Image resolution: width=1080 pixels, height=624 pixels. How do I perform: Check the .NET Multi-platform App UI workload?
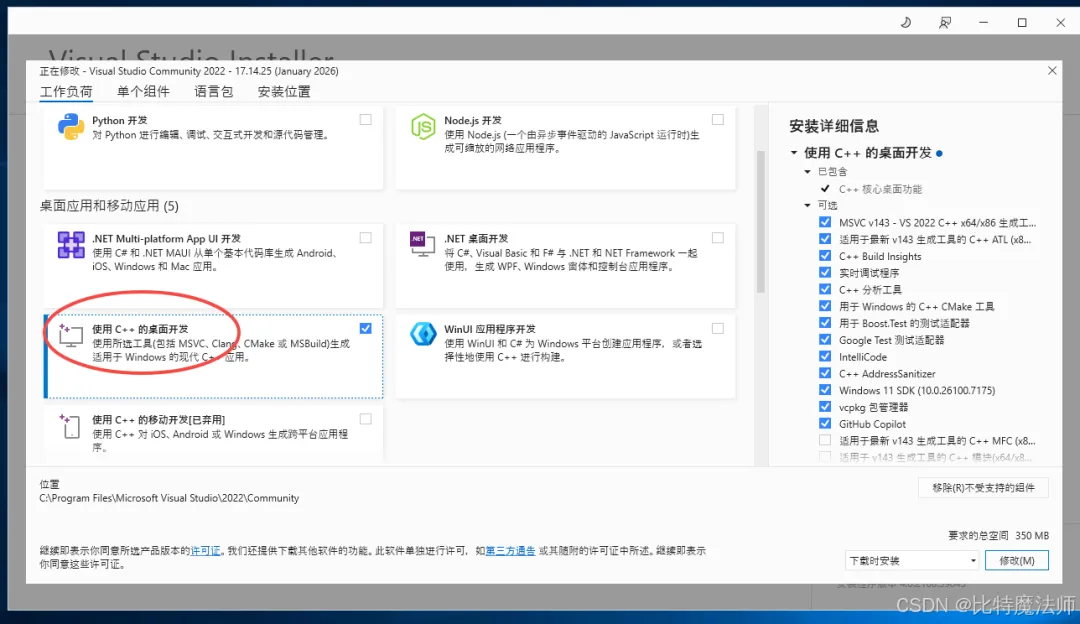click(x=366, y=238)
